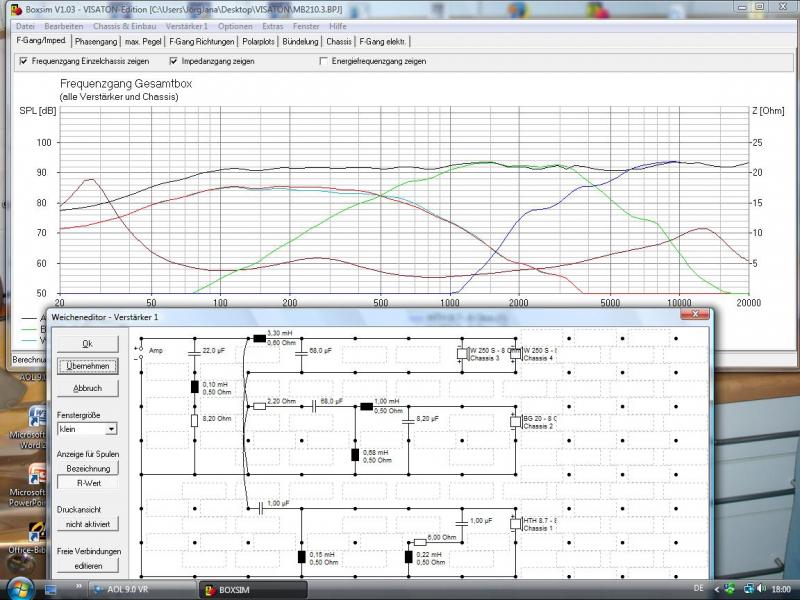Click the Bezeichnung coil display button

[88, 467]
